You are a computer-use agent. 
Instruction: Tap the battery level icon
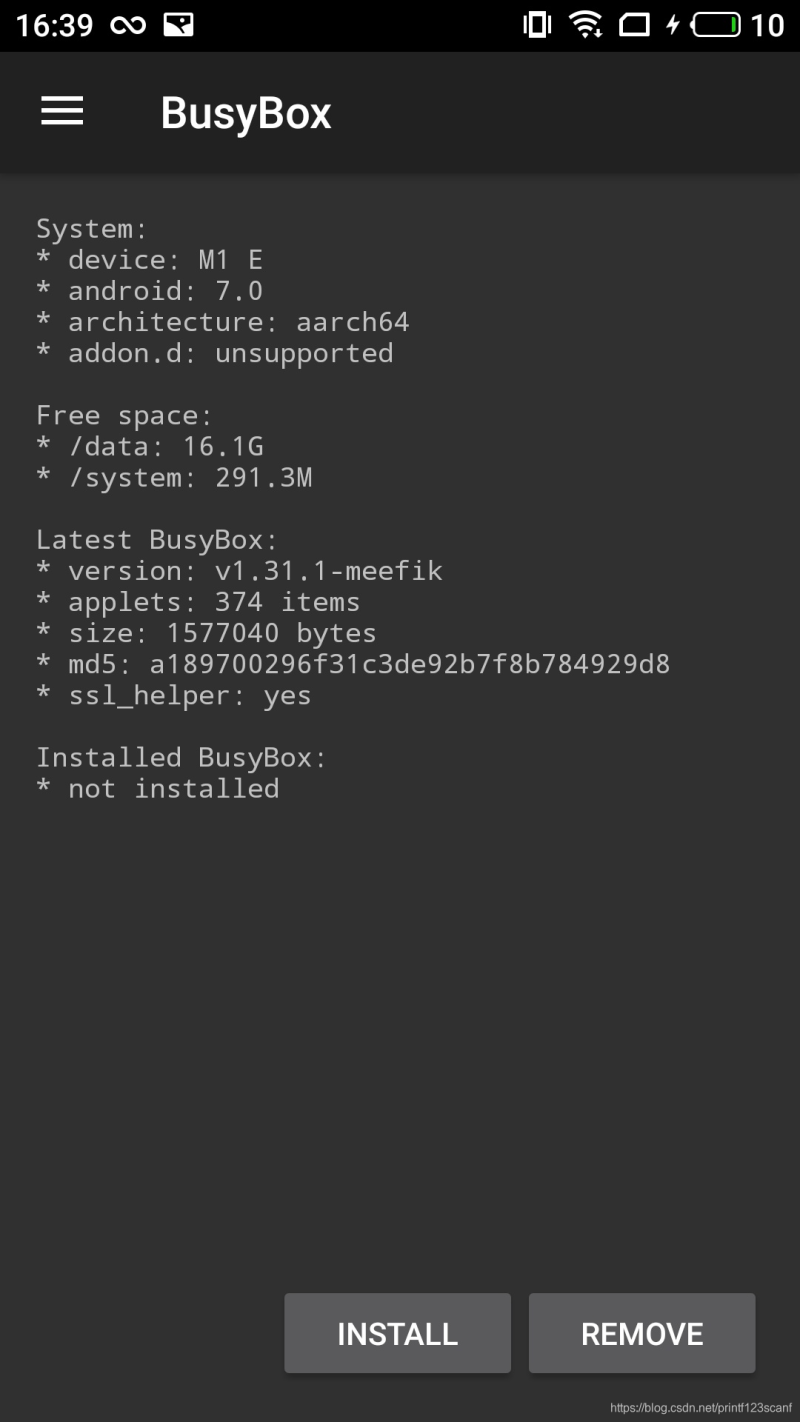click(x=716, y=25)
